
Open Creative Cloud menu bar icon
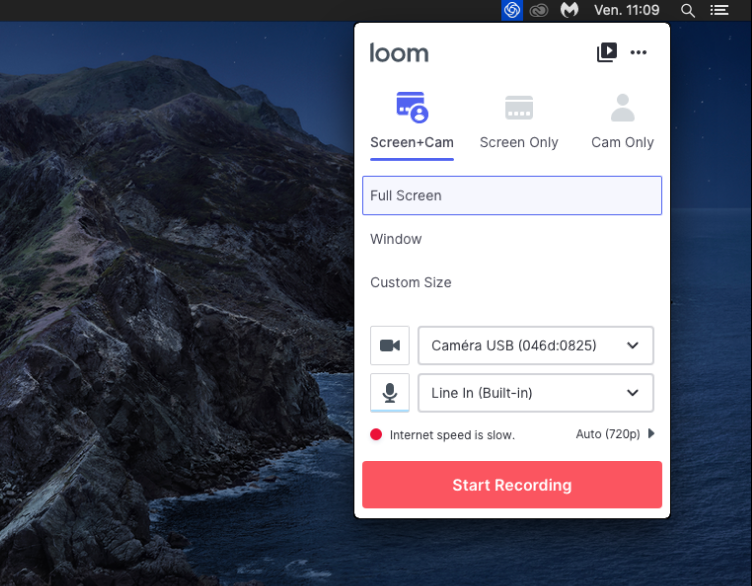539,11
